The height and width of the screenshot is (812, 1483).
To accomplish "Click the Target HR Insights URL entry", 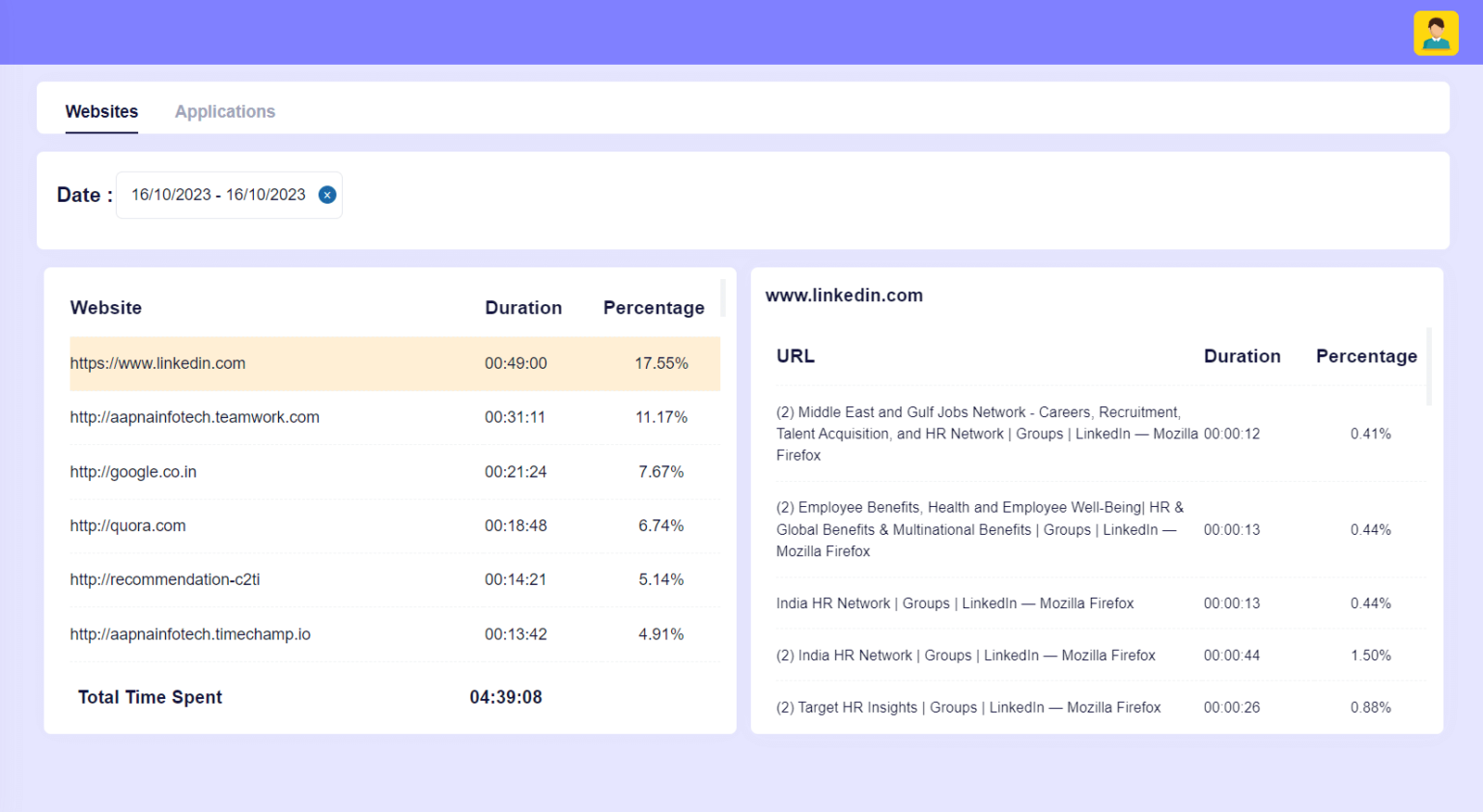I will [x=968, y=708].
